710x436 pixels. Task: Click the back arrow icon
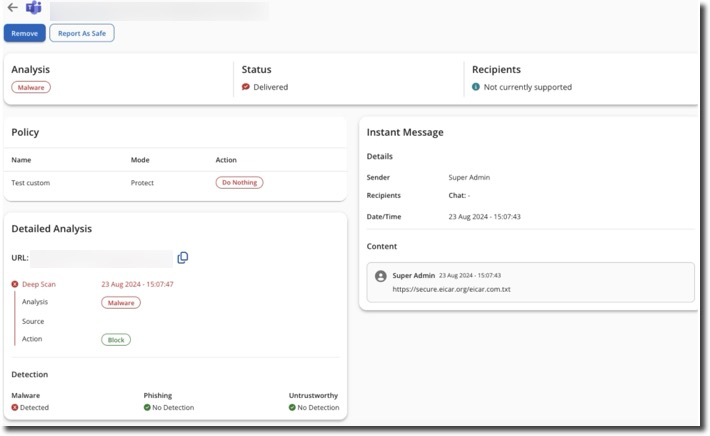[13, 9]
